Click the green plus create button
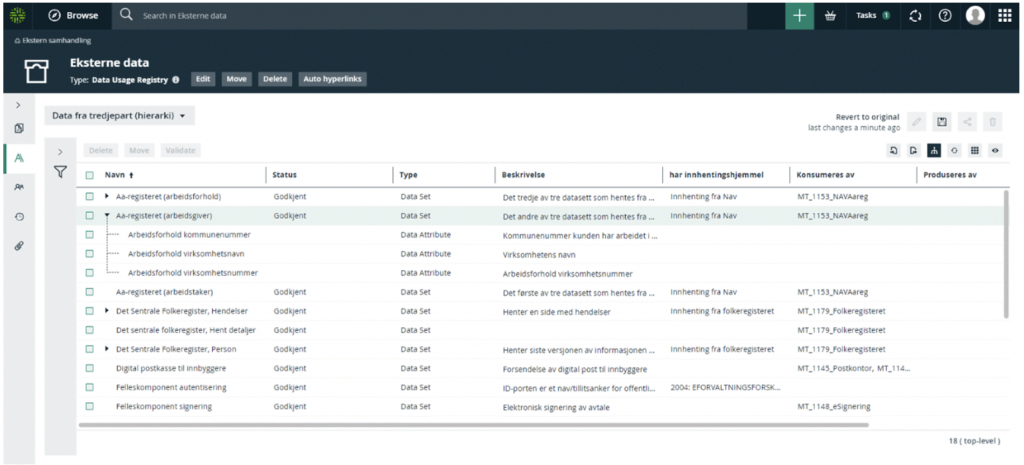This screenshot has height=465, width=1024. click(x=799, y=16)
